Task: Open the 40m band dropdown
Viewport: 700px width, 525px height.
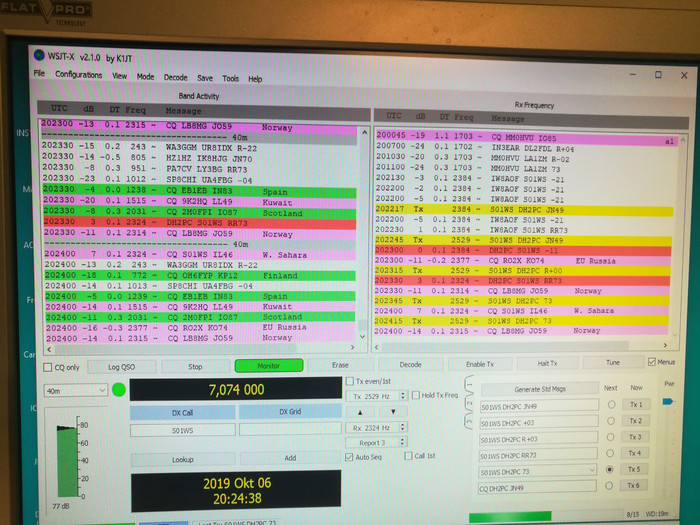Action: 75,391
